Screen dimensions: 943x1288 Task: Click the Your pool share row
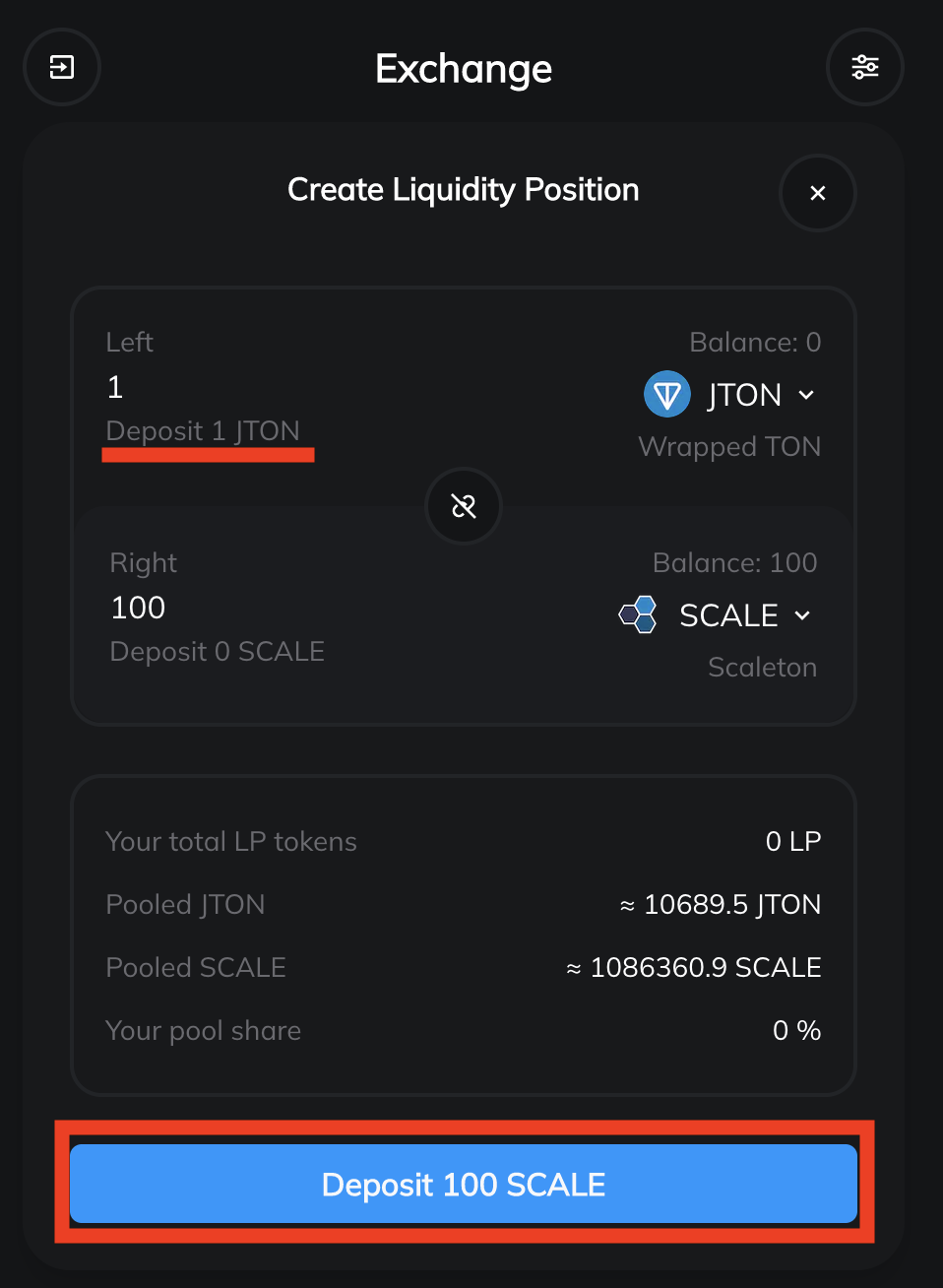[x=463, y=1030]
